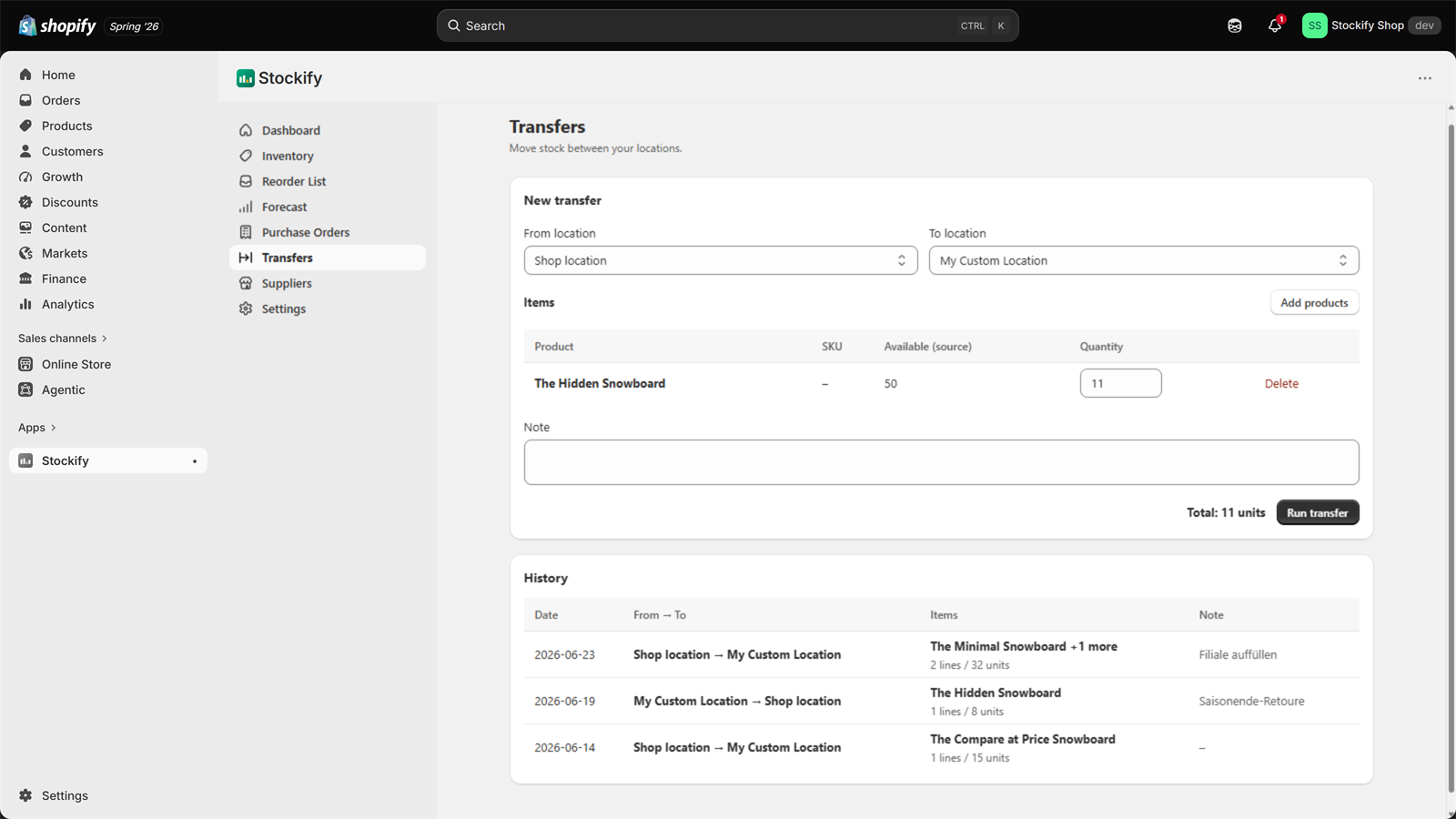Image resolution: width=1456 pixels, height=819 pixels.
Task: Click the Analytics bar chart icon
Action: [25, 304]
